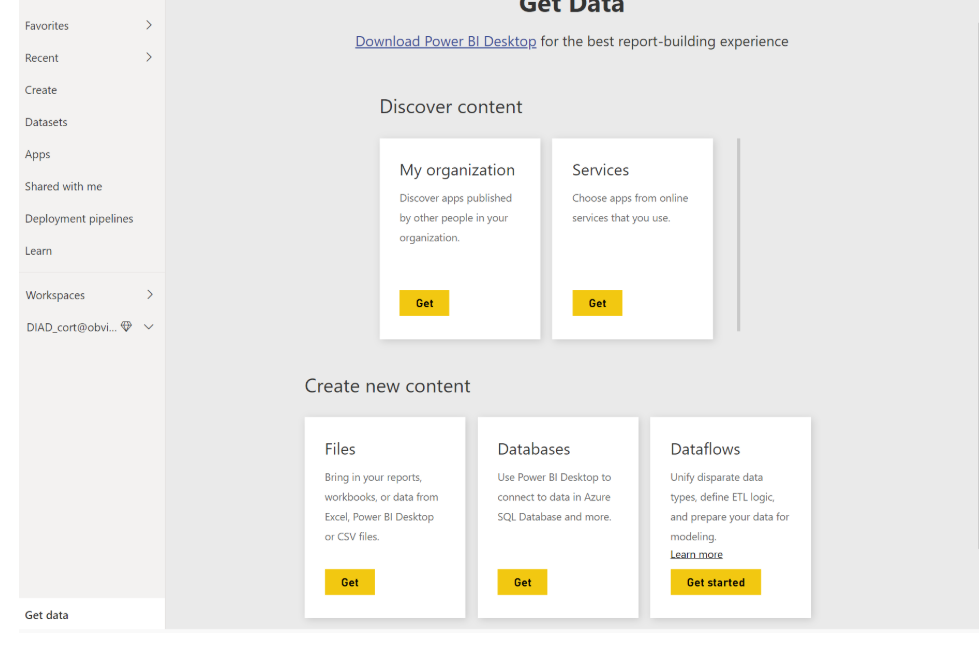Select Apps in the navigation pane

(38, 155)
